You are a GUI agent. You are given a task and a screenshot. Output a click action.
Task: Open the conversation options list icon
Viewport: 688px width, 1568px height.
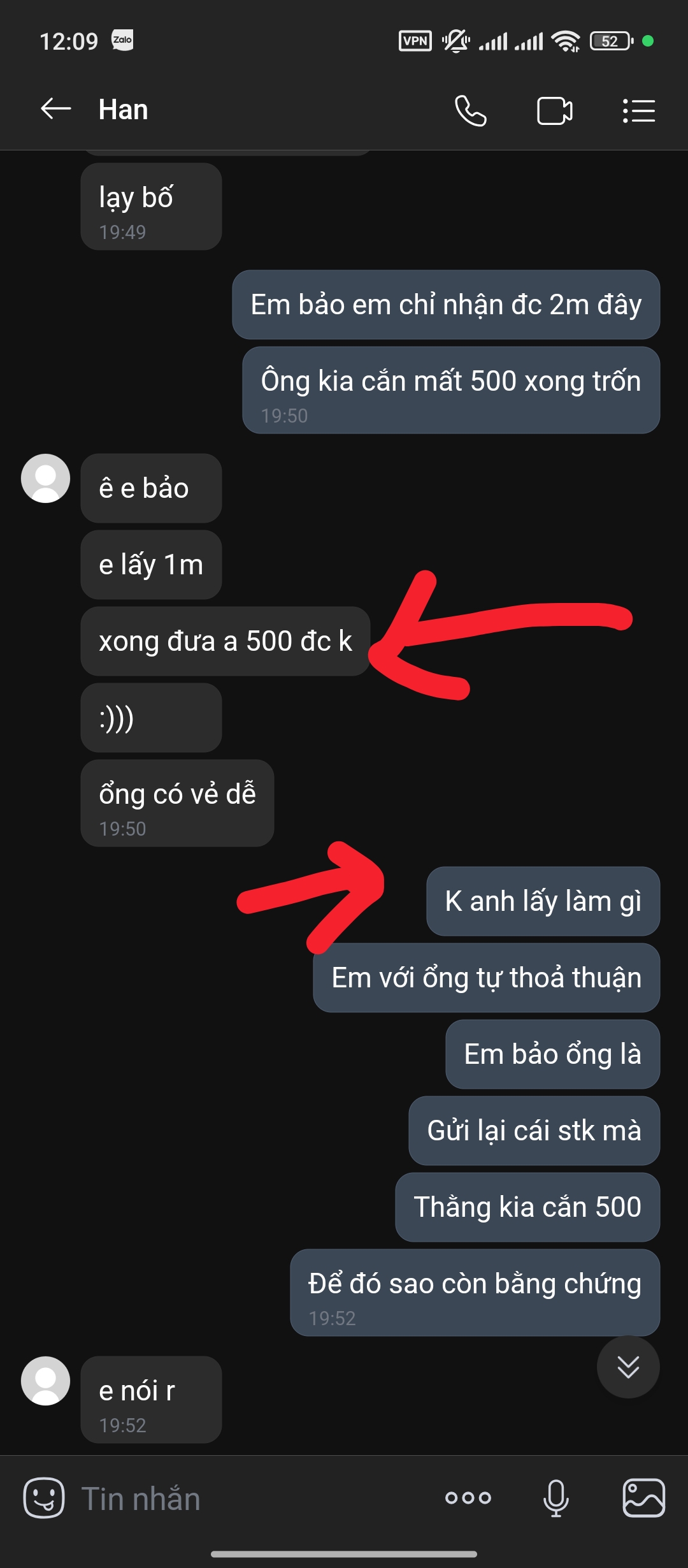(x=639, y=111)
